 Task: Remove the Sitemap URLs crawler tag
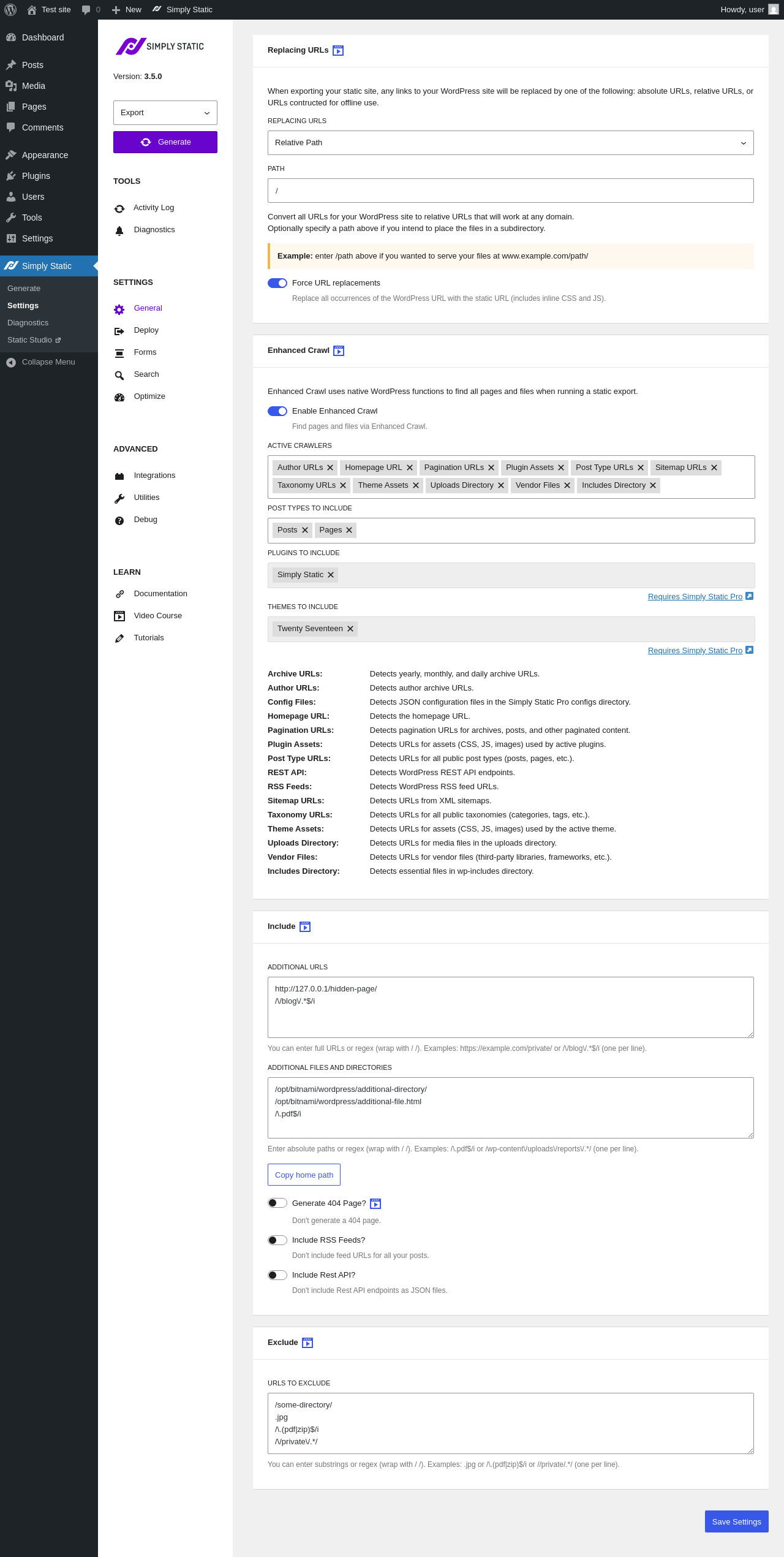click(714, 468)
